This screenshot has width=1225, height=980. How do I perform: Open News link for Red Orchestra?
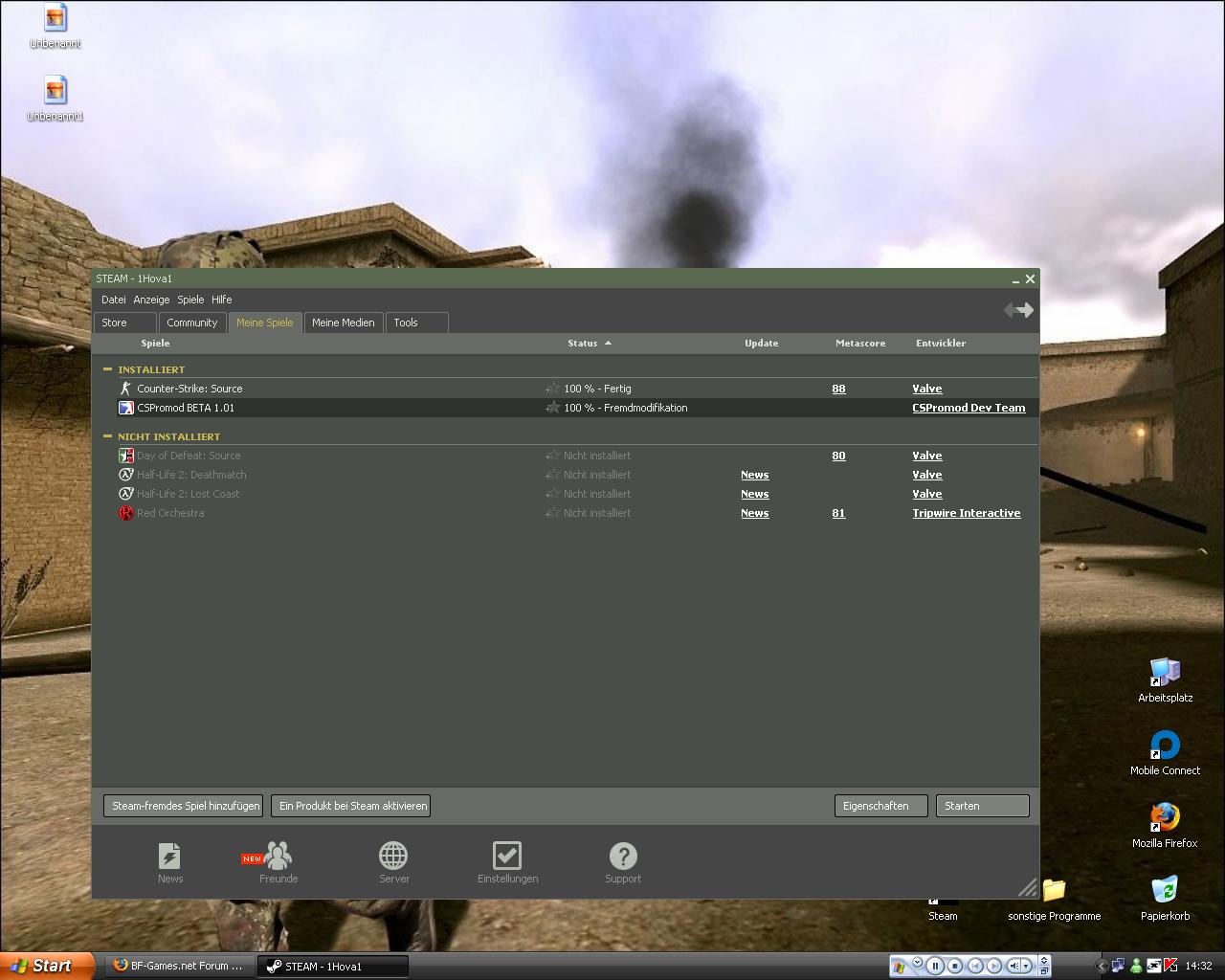(754, 513)
